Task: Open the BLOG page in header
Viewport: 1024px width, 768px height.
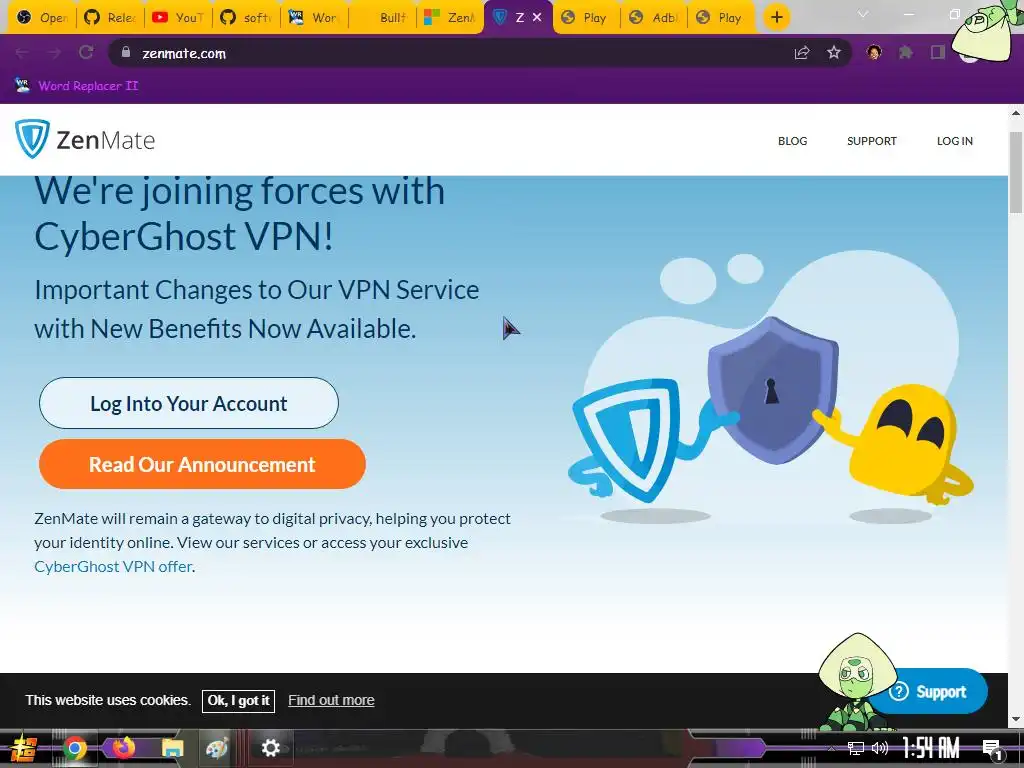Action: (x=792, y=140)
